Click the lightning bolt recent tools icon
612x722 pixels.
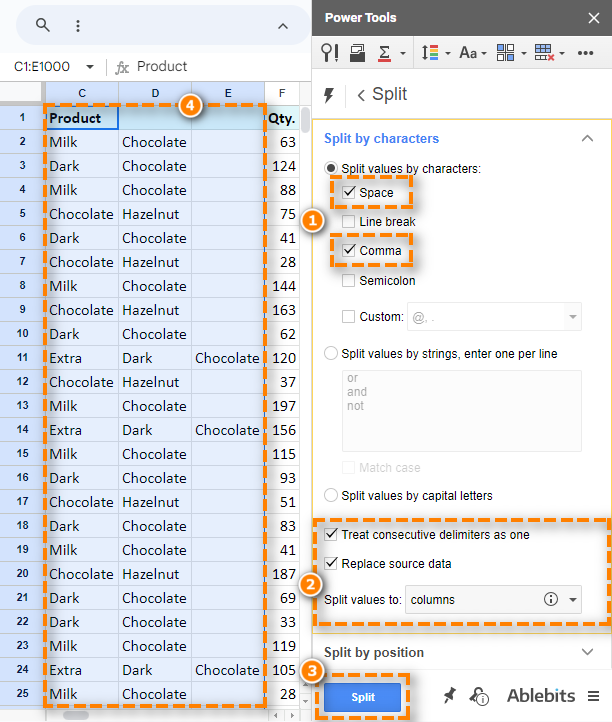point(329,95)
